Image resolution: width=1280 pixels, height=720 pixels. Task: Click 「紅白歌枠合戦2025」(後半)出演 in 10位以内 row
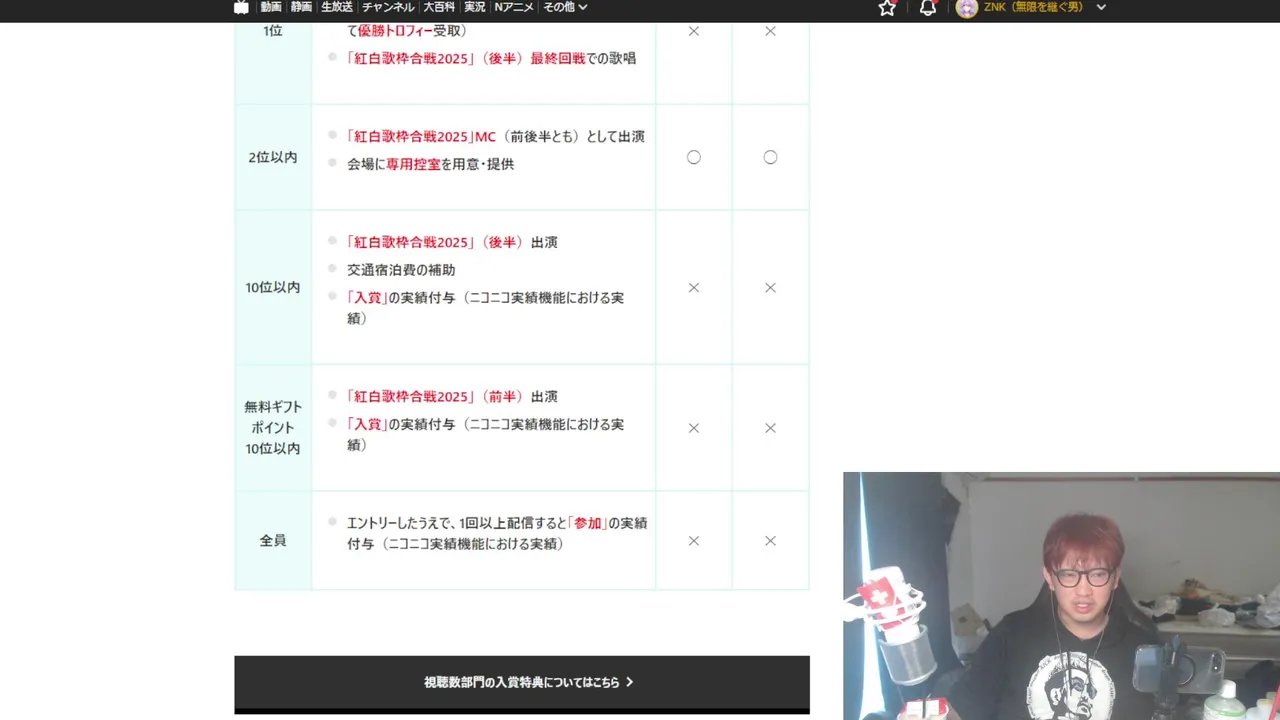451,243
